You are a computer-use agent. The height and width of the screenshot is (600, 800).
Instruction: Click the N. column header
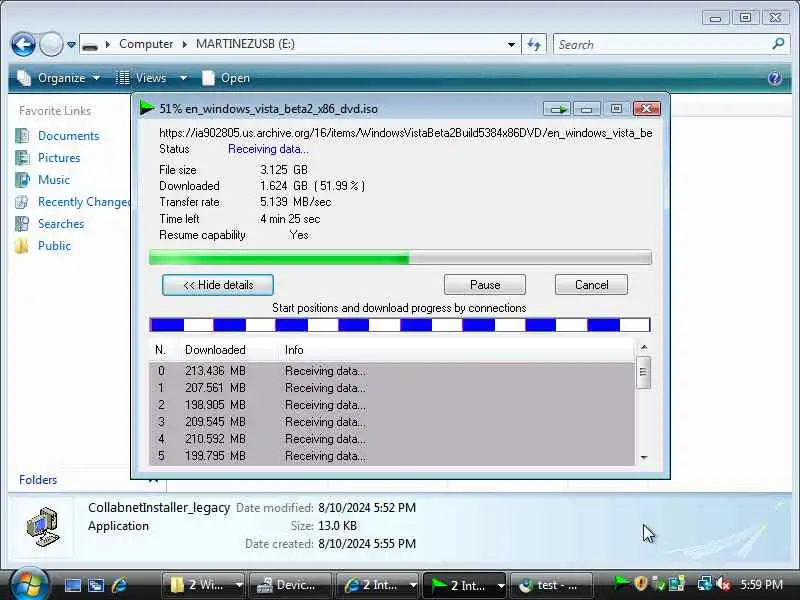pos(161,350)
